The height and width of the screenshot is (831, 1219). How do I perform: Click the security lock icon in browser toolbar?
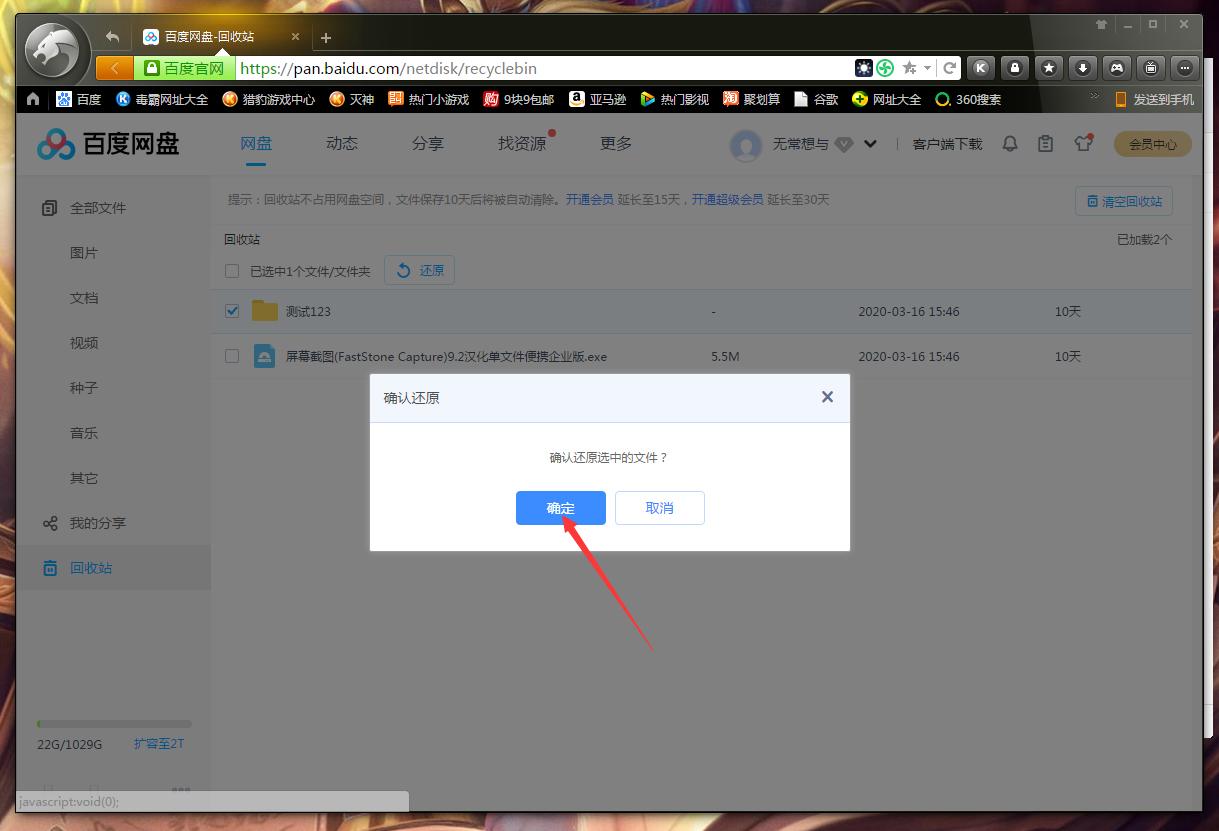pos(1014,68)
